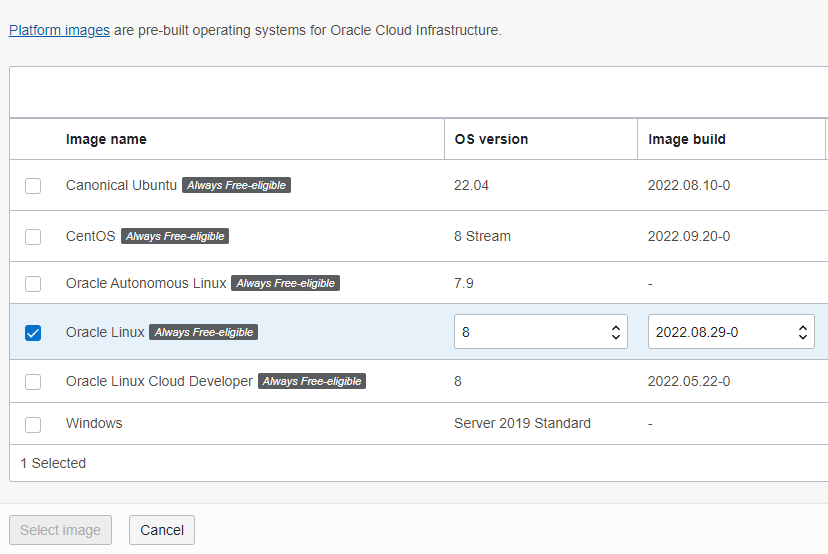
Task: Click the Server 2019 Standard cell
Action: pyautogui.click(x=522, y=423)
